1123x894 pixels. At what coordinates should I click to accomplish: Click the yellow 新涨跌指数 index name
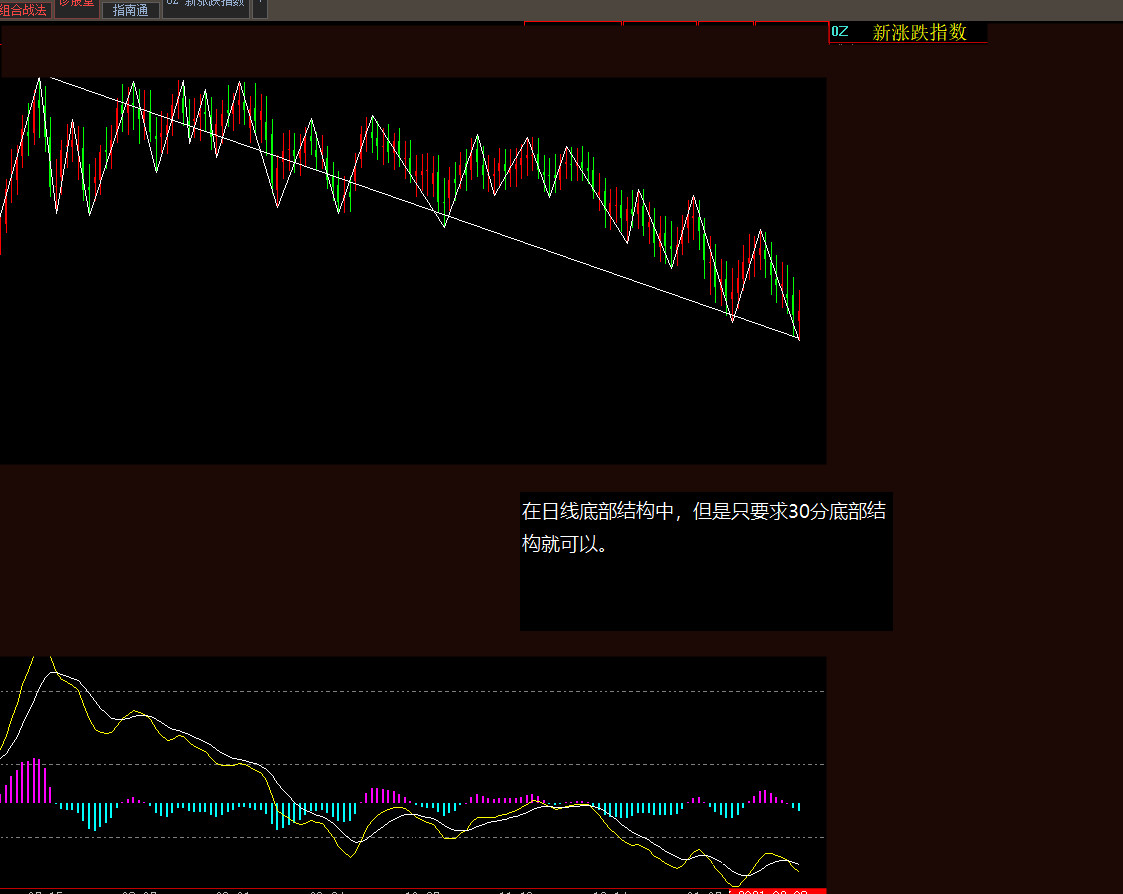[x=919, y=32]
